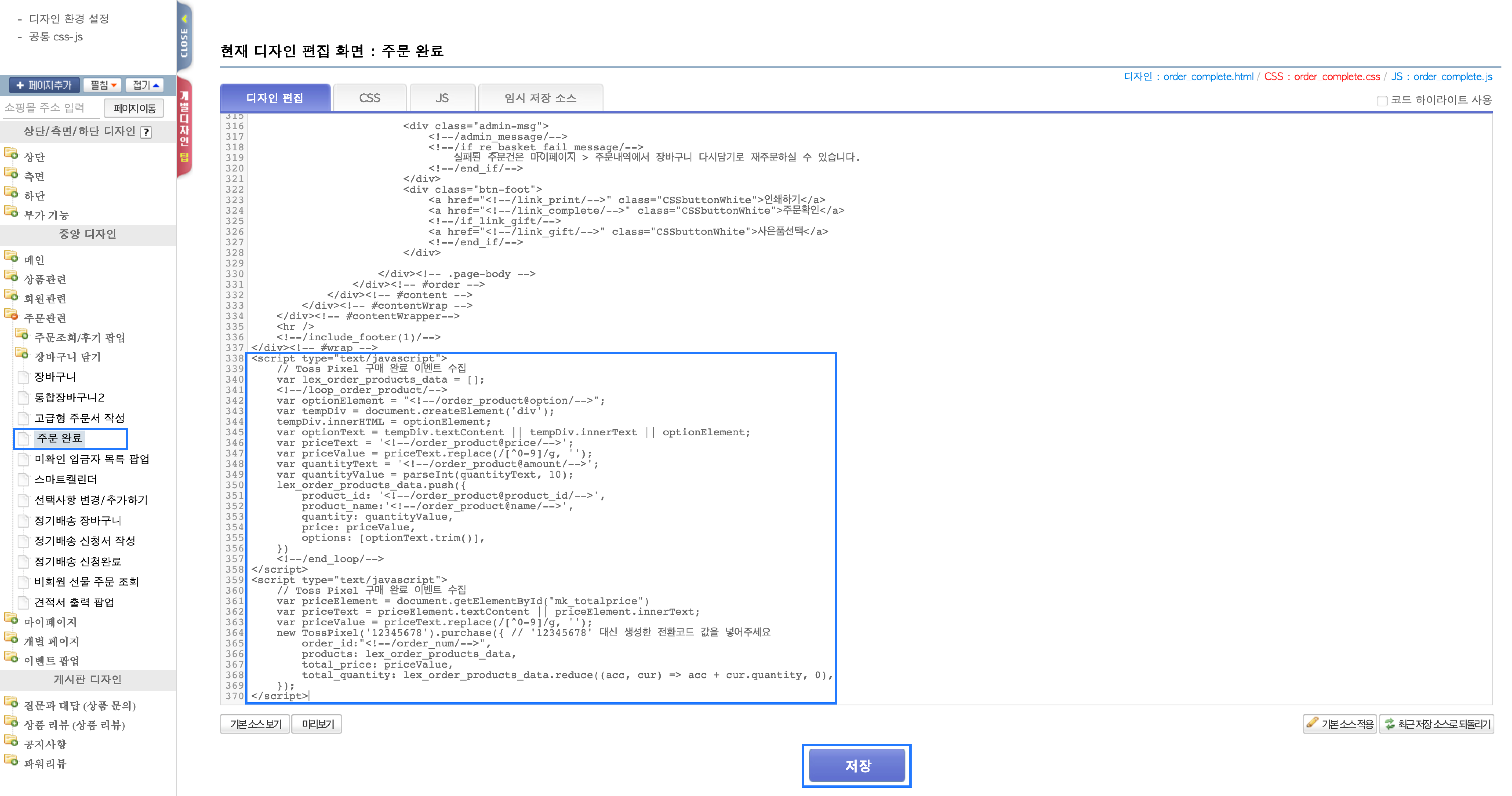Click 기본소스 적용 button
1512x796 pixels.
[x=1339, y=724]
